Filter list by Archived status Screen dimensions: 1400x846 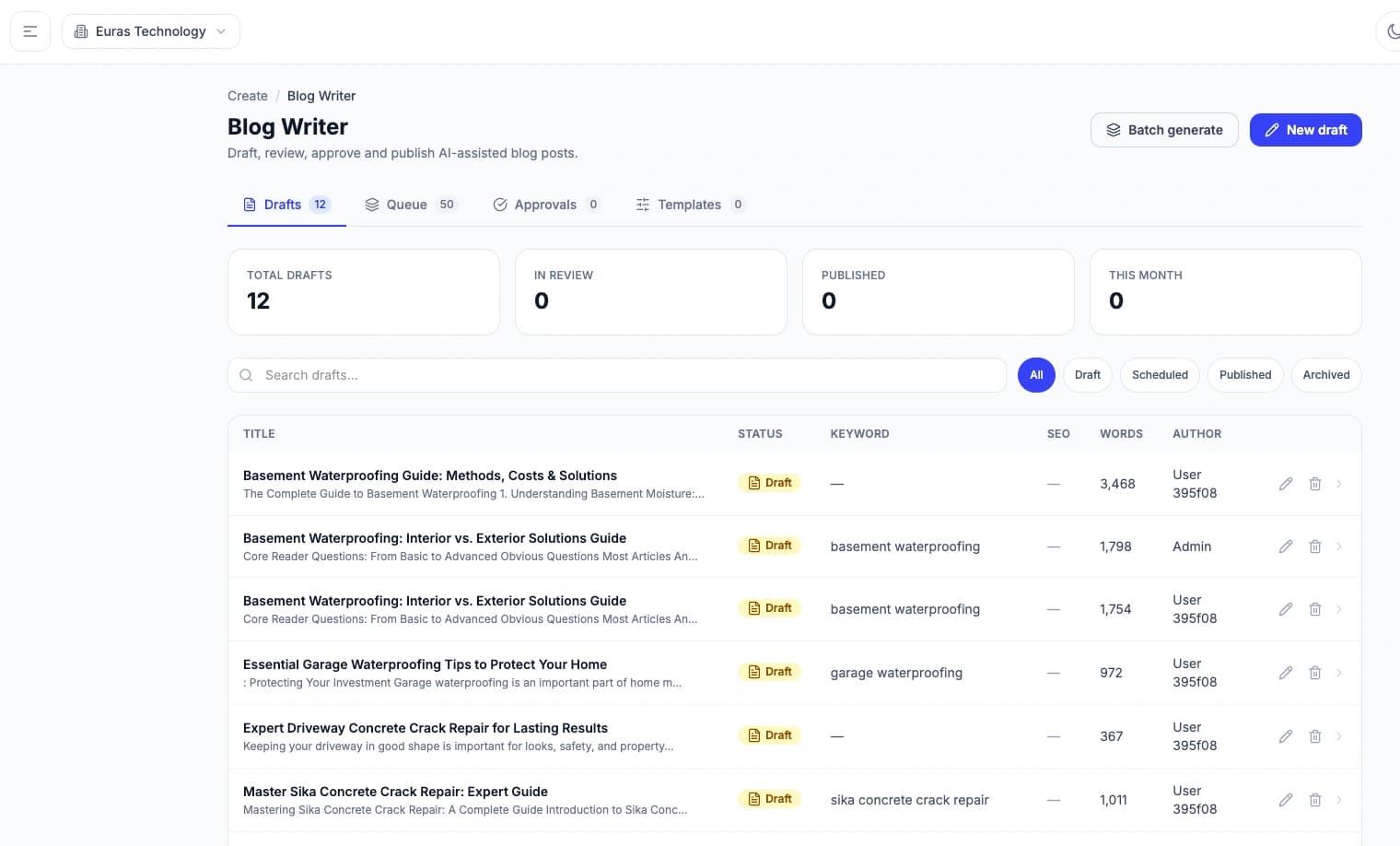[x=1326, y=375]
